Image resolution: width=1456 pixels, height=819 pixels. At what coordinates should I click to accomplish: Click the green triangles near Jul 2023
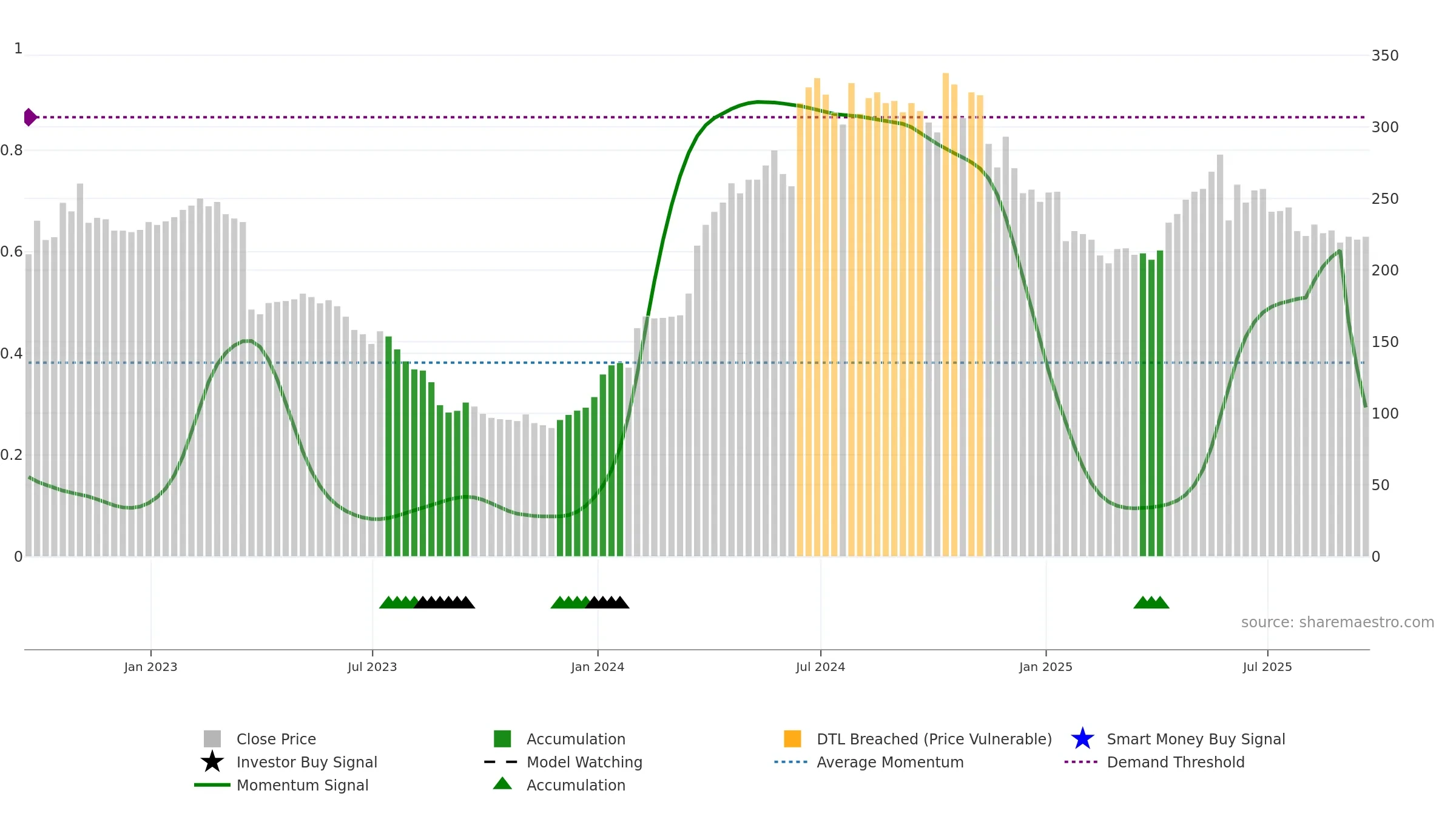tap(399, 602)
